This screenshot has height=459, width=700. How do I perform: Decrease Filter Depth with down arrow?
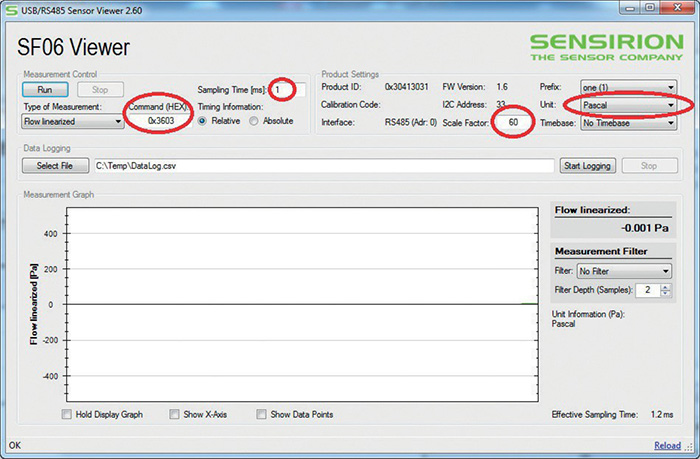665,293
